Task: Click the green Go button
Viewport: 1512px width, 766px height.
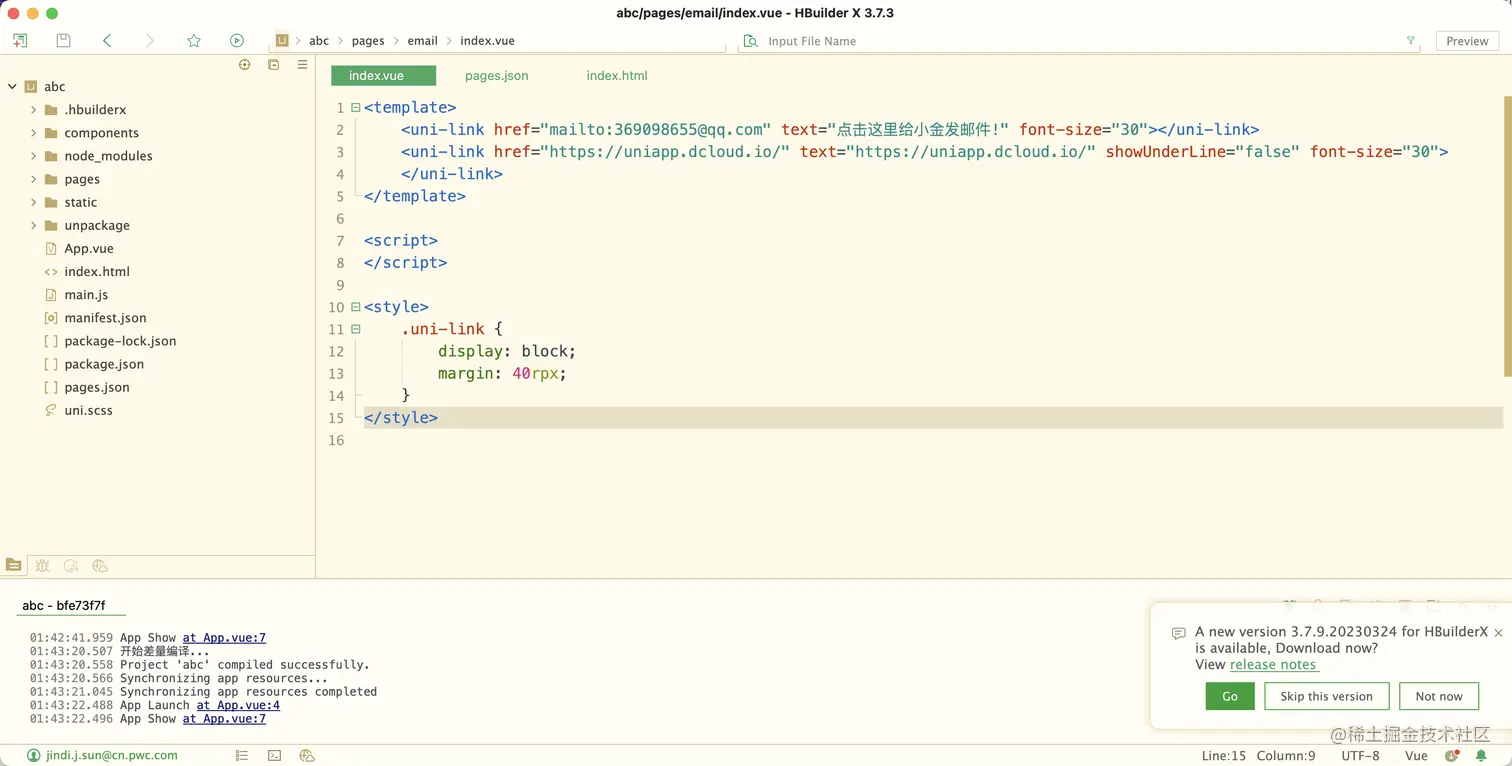Action: coord(1230,696)
